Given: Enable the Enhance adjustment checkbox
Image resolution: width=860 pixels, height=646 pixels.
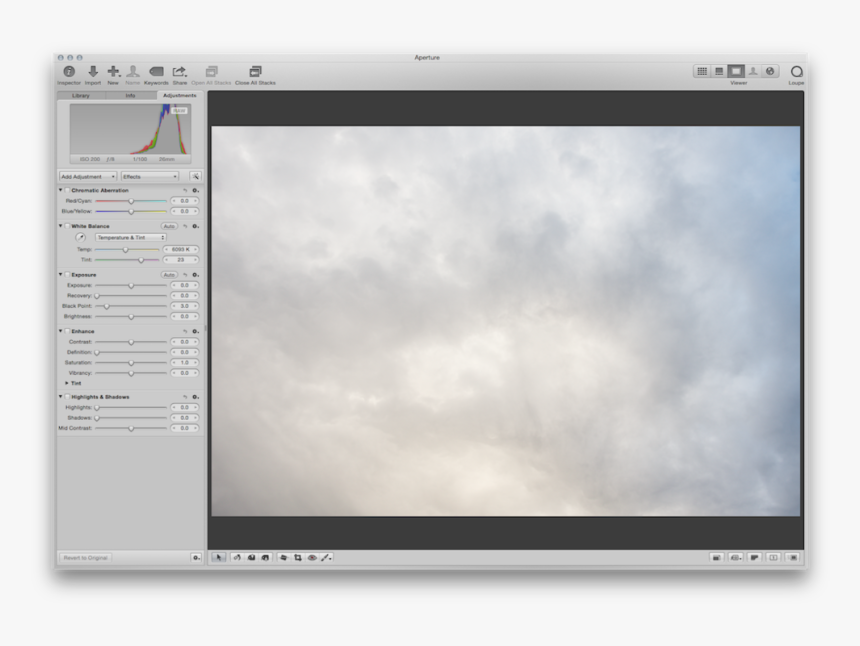Looking at the screenshot, I should point(67,331).
